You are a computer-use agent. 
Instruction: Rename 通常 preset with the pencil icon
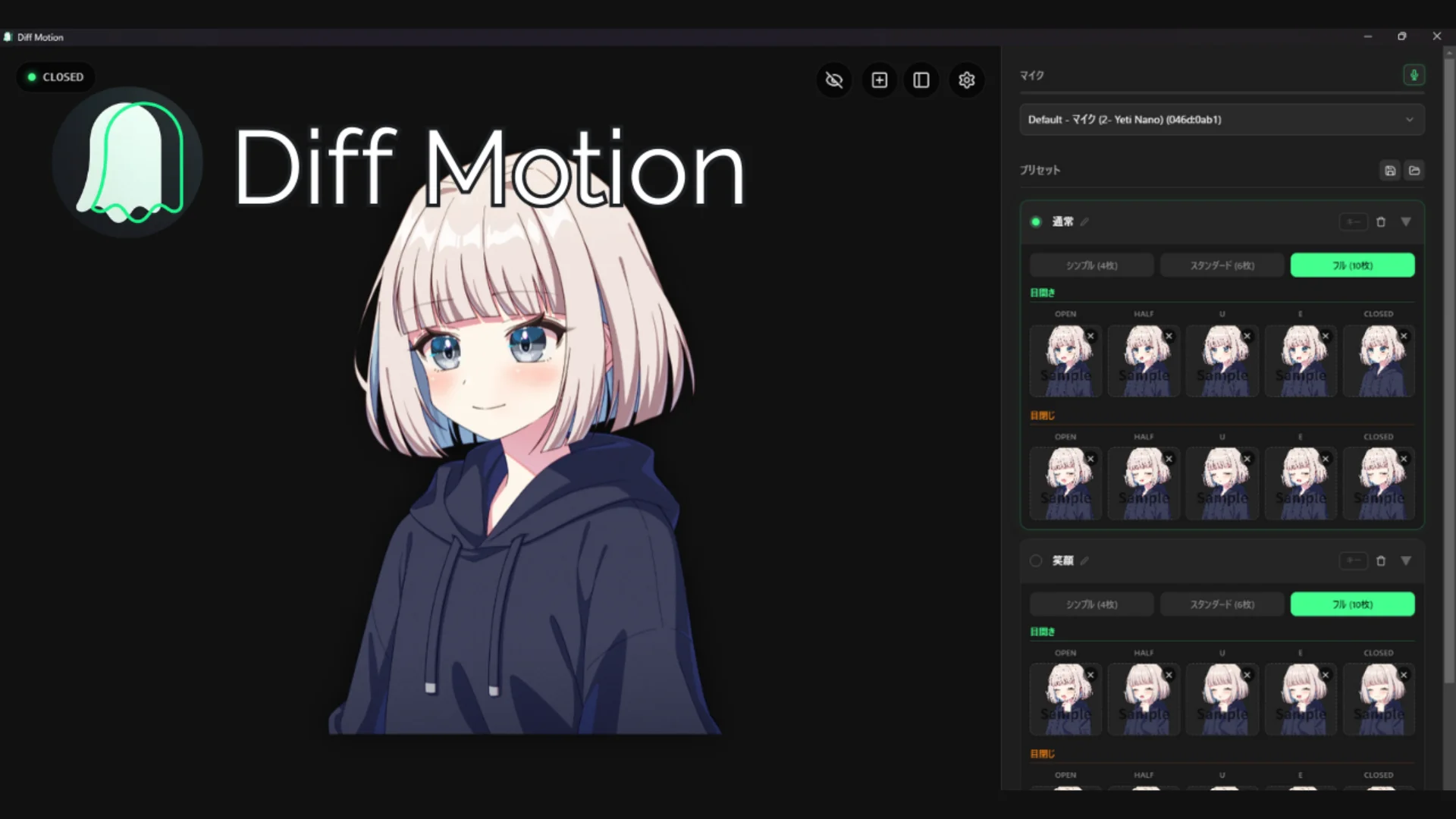click(1085, 222)
